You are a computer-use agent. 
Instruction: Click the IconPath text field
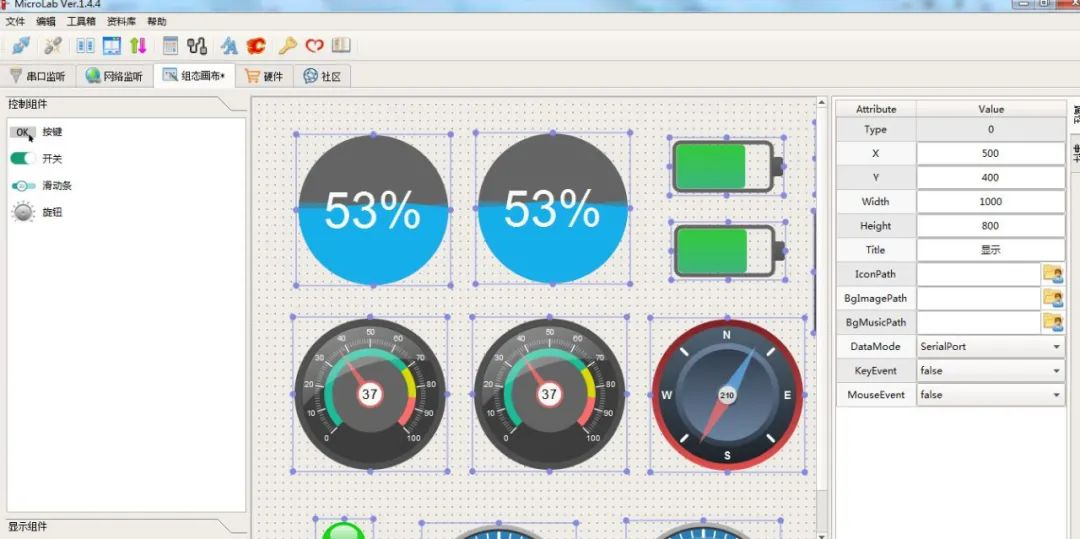tap(978, 274)
